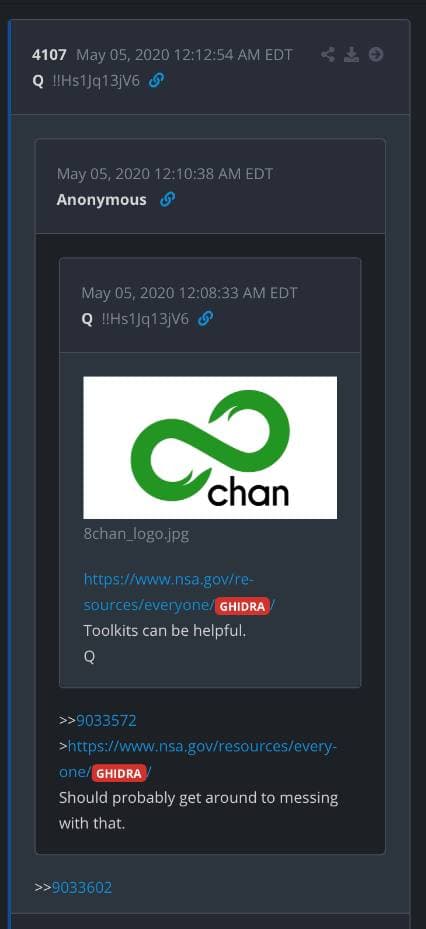Image resolution: width=426 pixels, height=929 pixels.
Task: Click the chain link icon beside Anonymous
Action: tap(168, 200)
